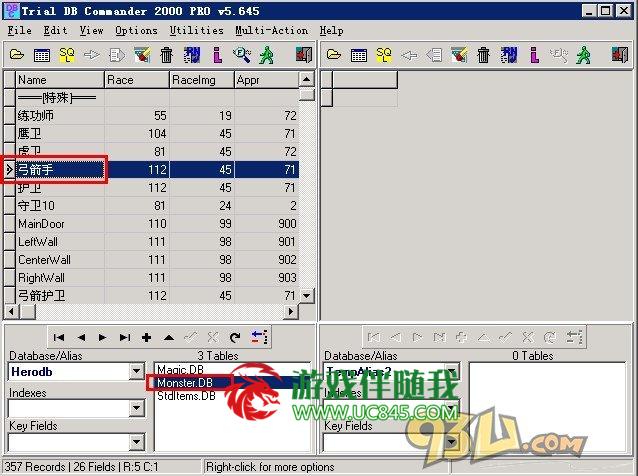Click the row selector beside LeftWall
The height and width of the screenshot is (476, 638).
click(9, 242)
